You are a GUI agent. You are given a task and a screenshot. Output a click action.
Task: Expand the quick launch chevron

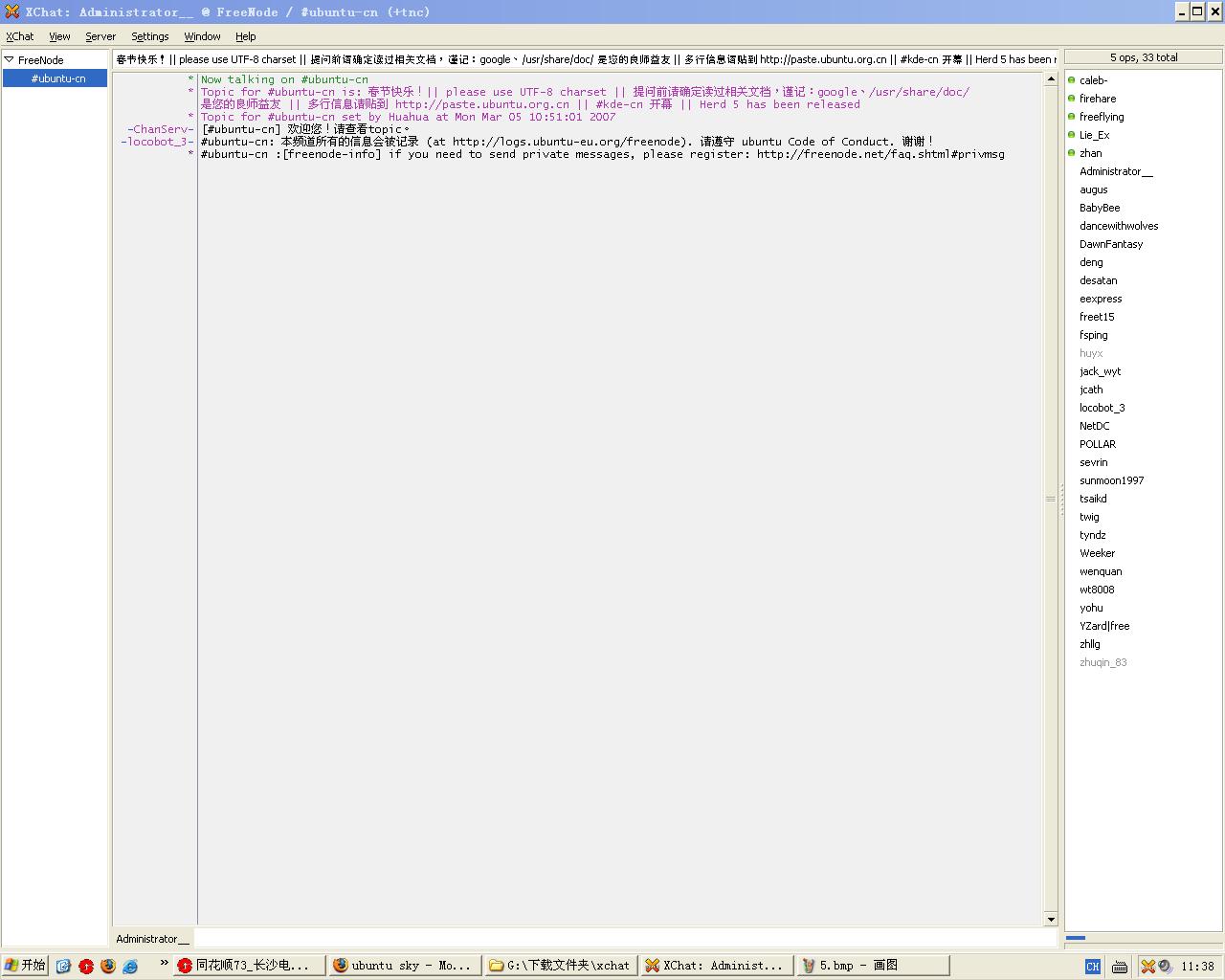[x=164, y=963]
